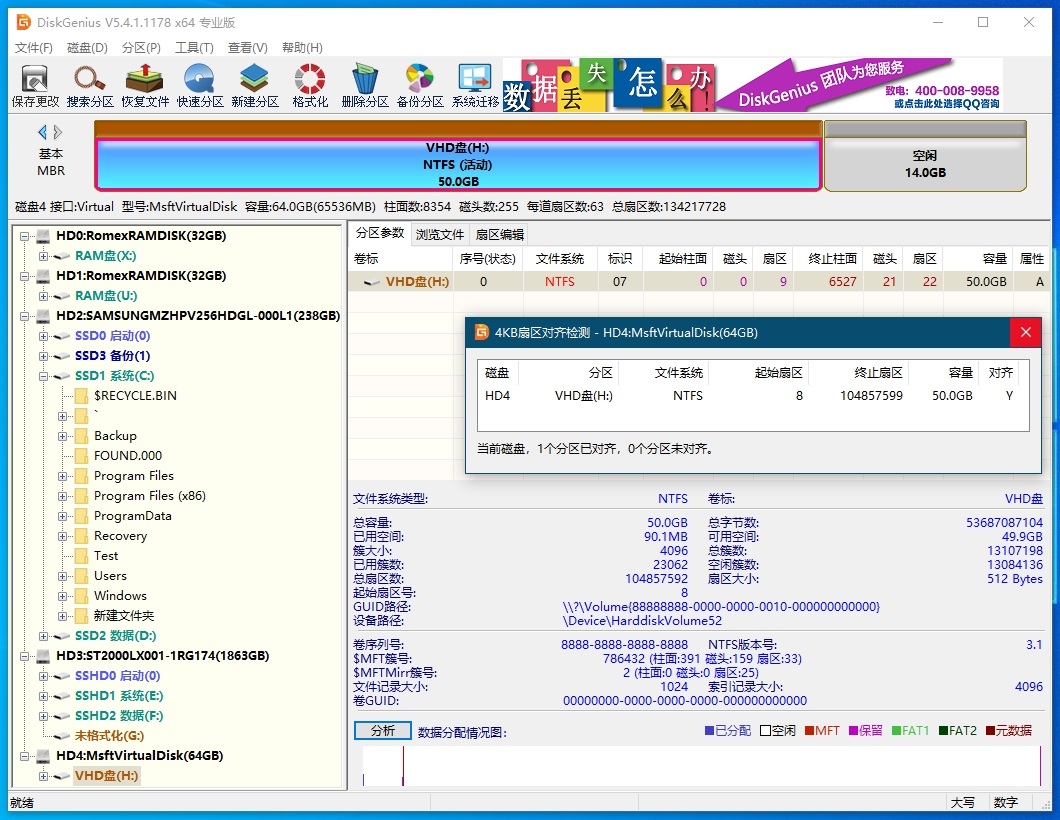Click the 删除分区 delete partition icon
This screenshot has width=1060, height=820.
pos(365,86)
